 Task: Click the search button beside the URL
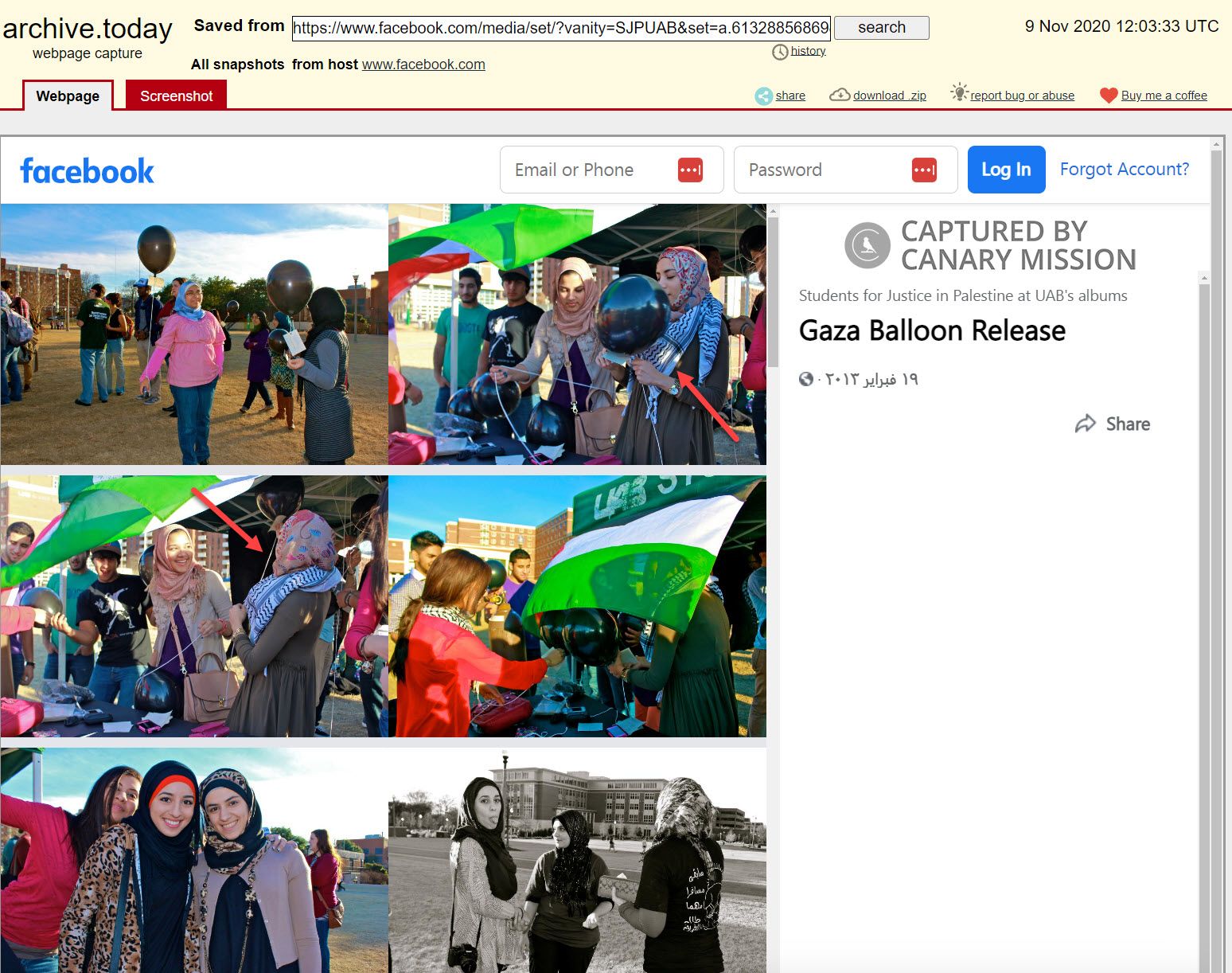tap(881, 27)
